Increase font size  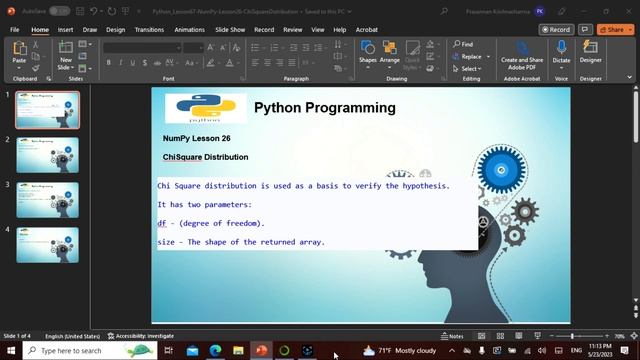coord(211,48)
